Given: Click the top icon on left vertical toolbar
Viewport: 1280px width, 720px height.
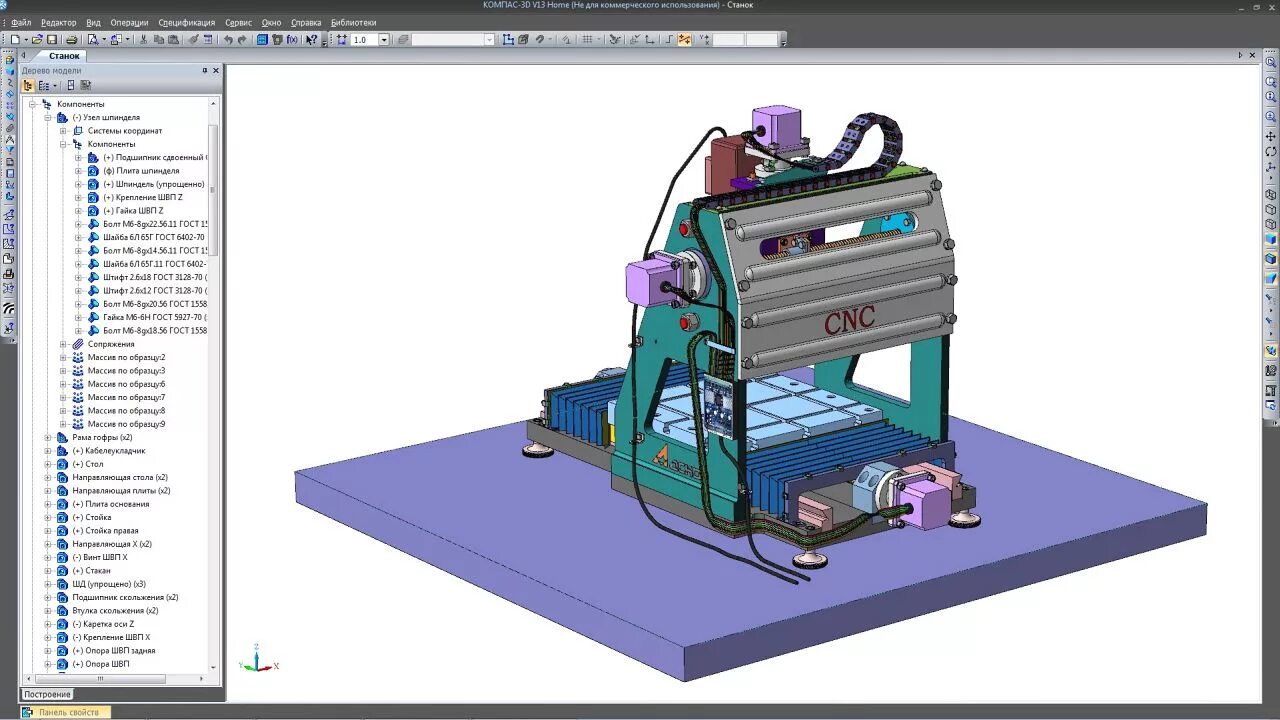Looking at the screenshot, I should 9,60.
